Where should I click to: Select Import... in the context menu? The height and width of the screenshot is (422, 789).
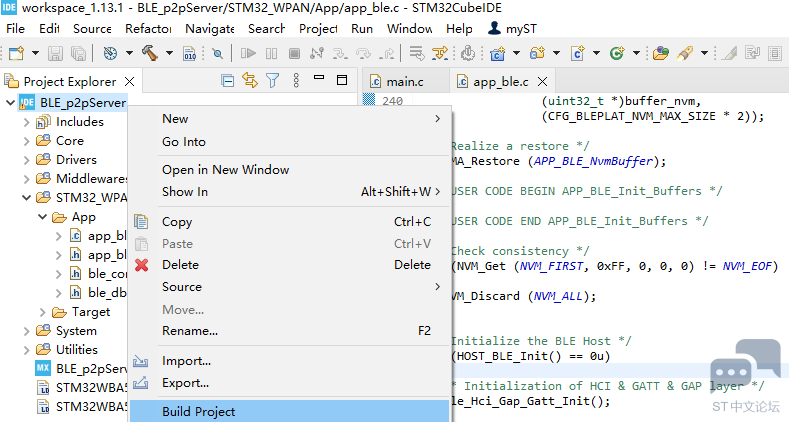click(289, 361)
